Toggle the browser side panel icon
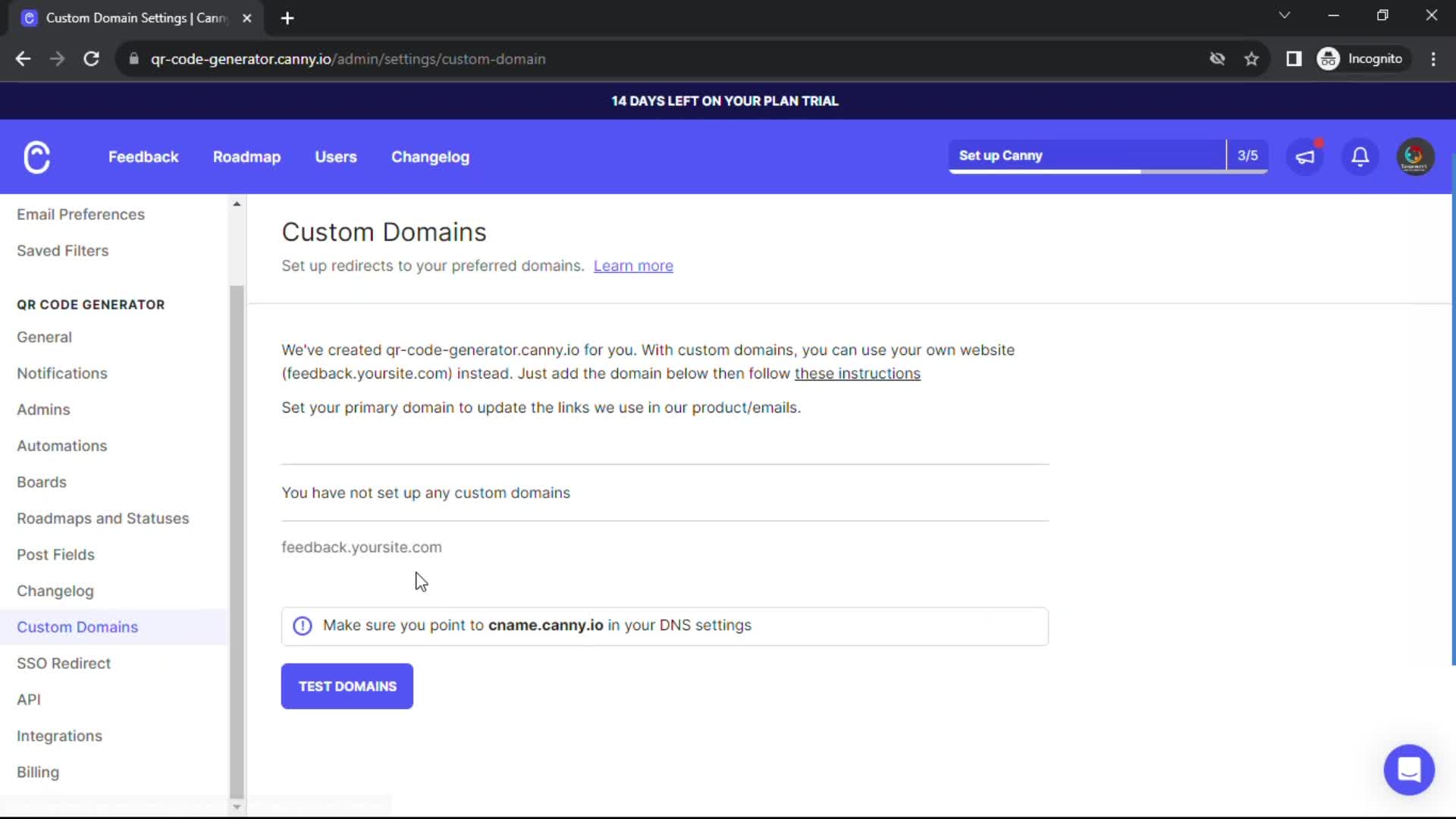The height and width of the screenshot is (819, 1456). tap(1294, 58)
